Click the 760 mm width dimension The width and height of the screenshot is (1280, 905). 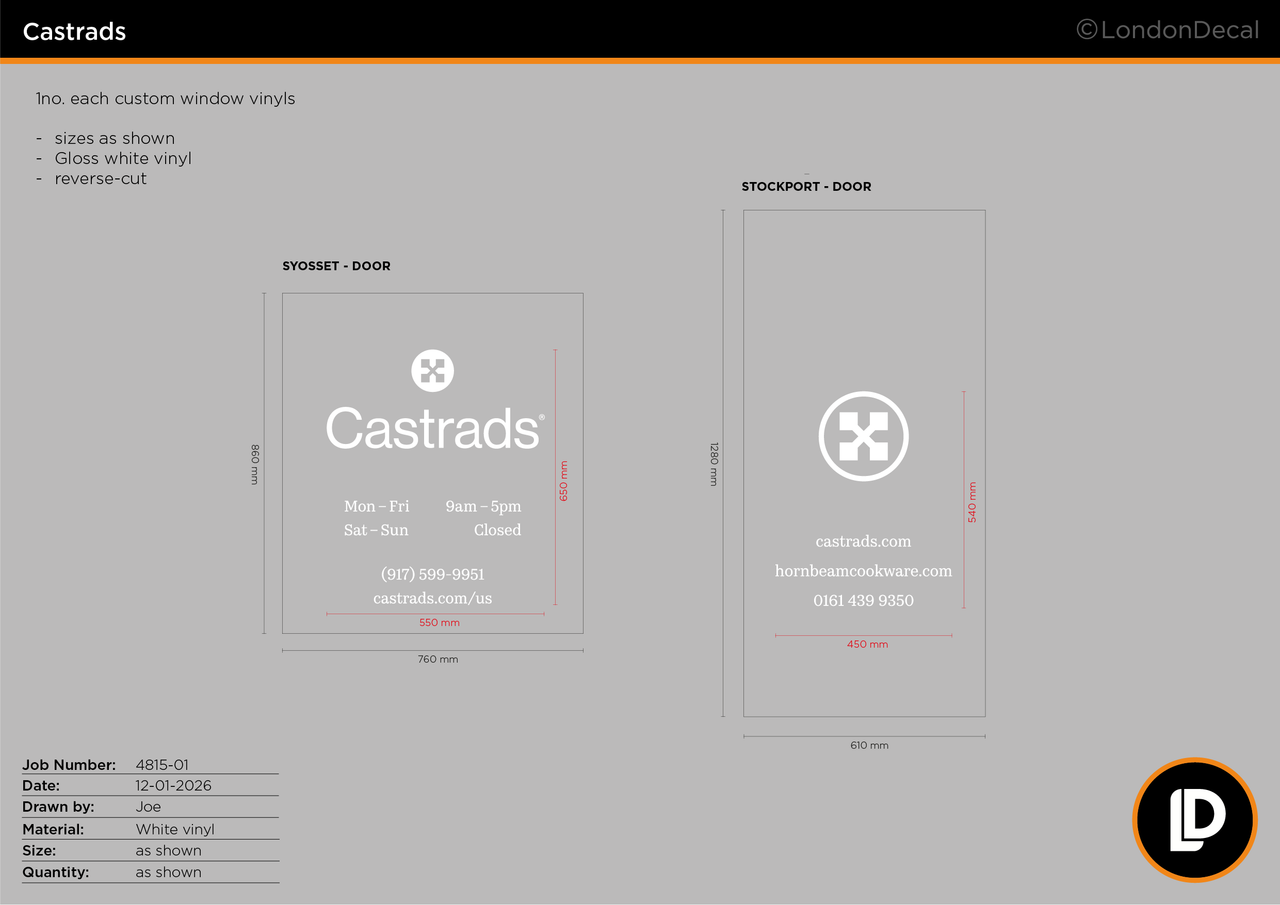pyautogui.click(x=438, y=660)
